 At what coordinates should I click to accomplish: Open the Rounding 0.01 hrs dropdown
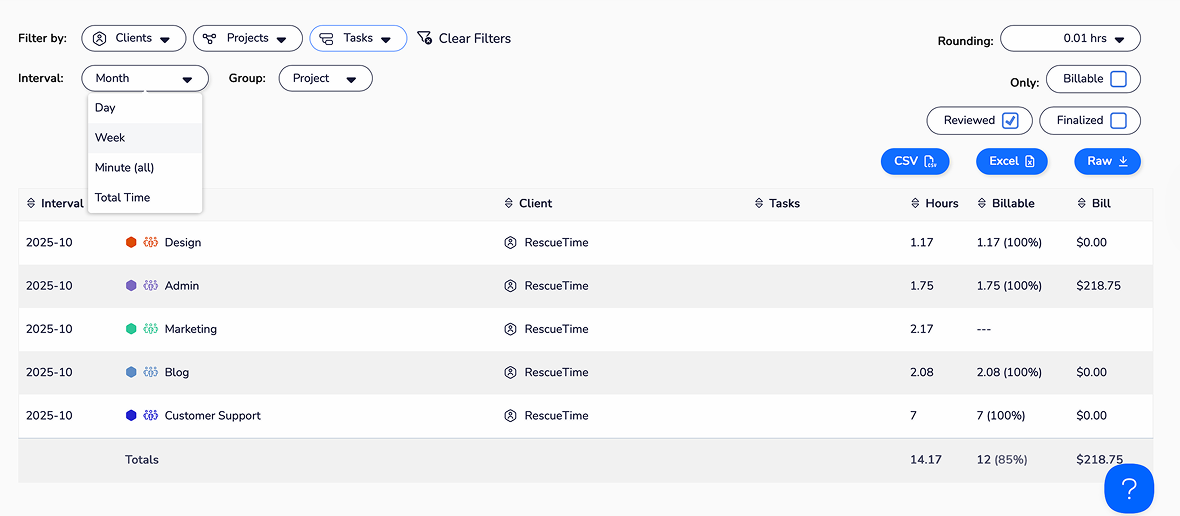1070,39
